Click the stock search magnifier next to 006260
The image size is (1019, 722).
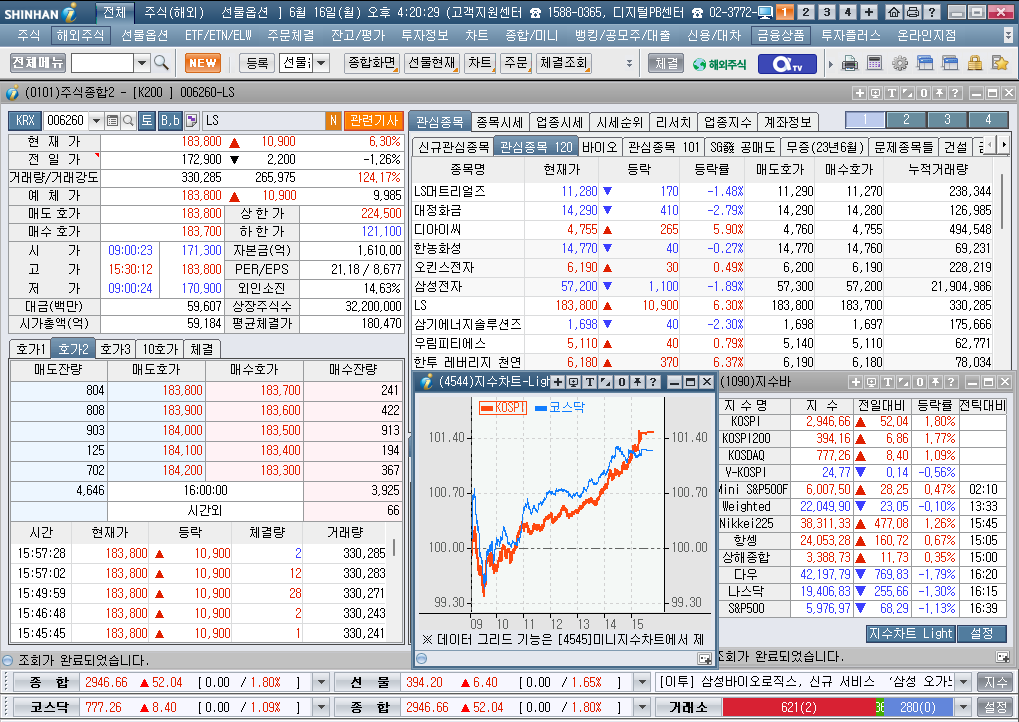[128, 120]
